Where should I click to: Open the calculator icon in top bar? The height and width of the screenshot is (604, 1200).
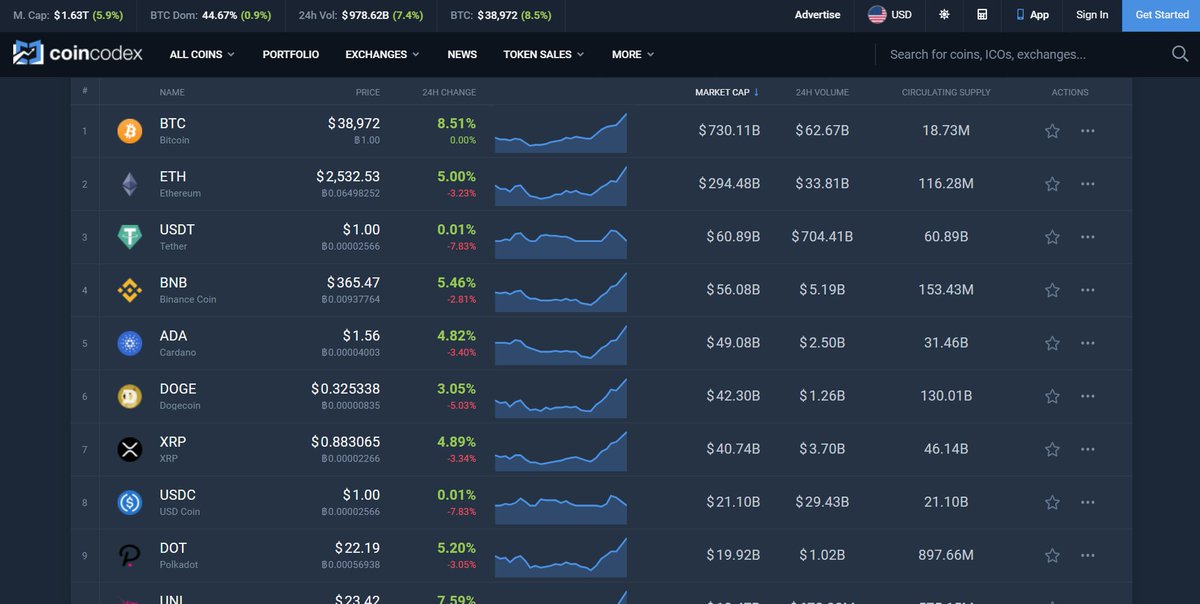[x=982, y=15]
